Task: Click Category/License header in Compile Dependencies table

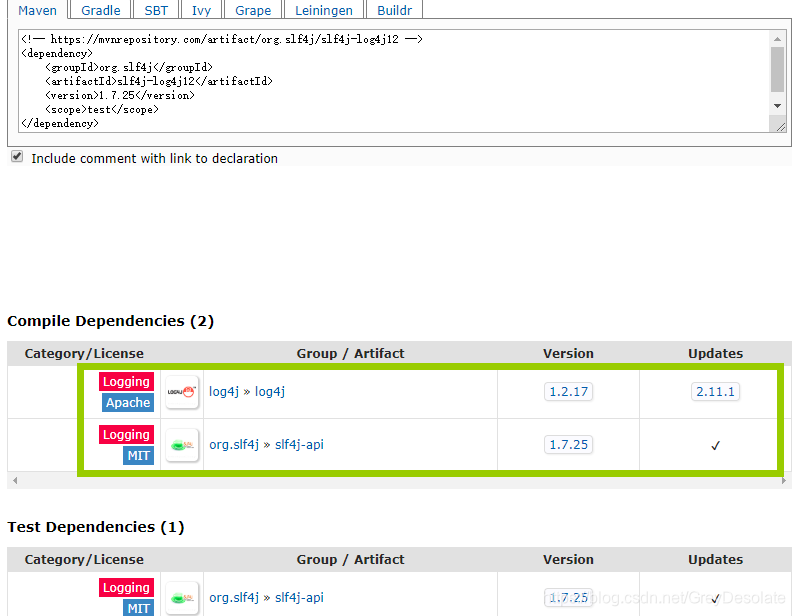Action: tap(84, 353)
